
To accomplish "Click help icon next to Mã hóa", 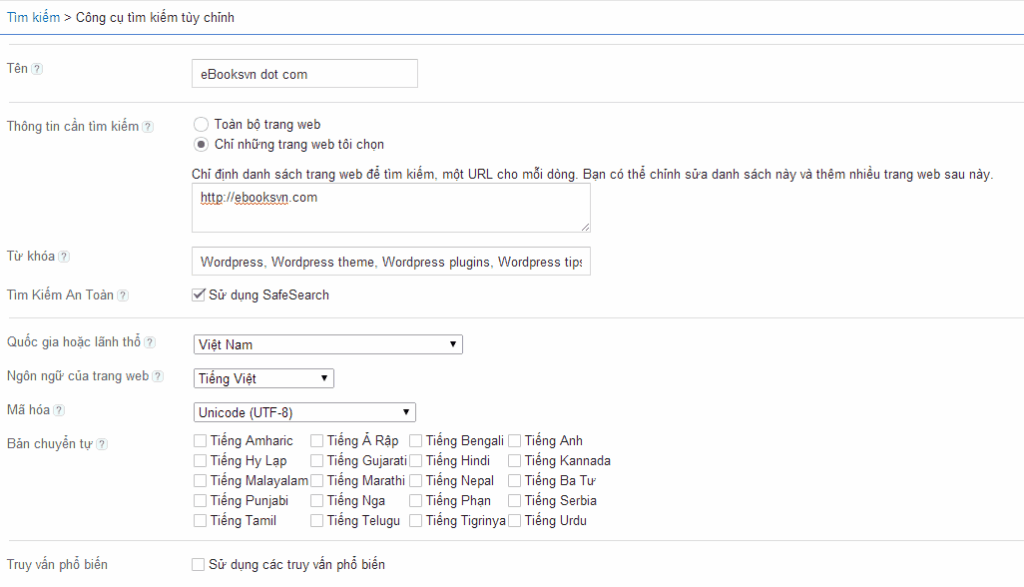I will point(59,410).
